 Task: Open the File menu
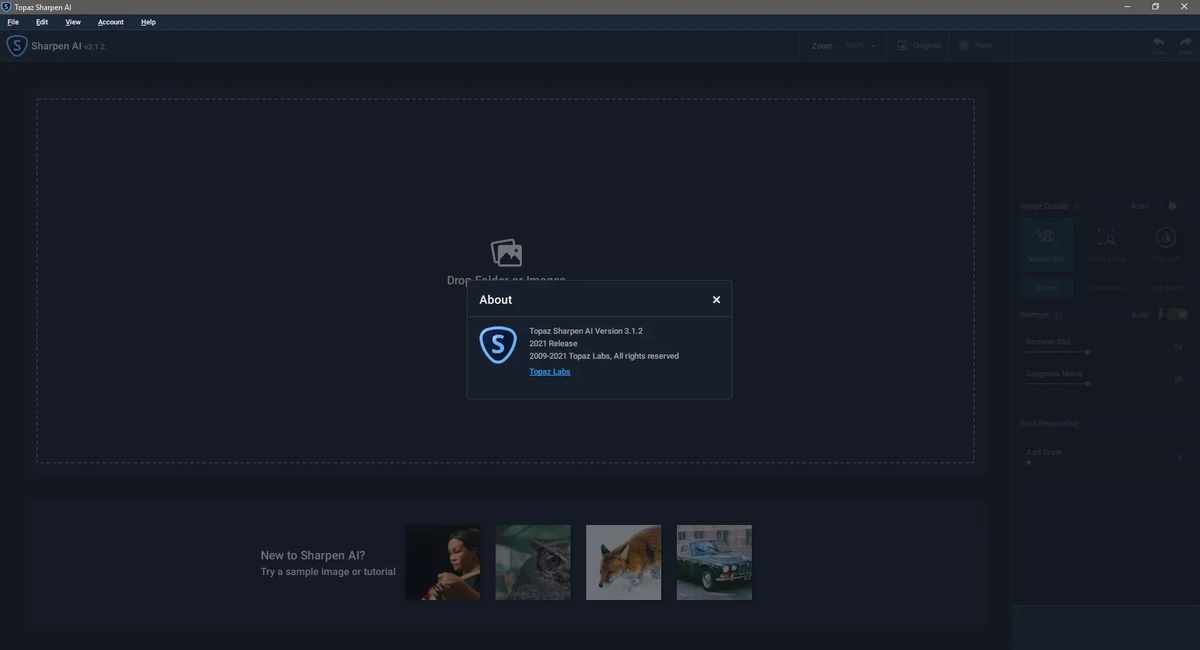coord(13,22)
